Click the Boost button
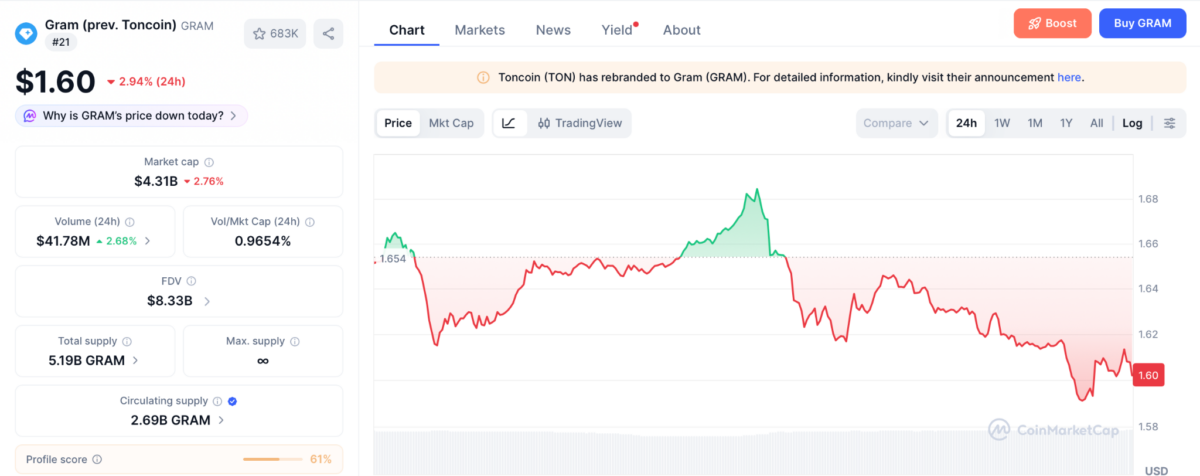Image resolution: width=1200 pixels, height=476 pixels. tap(1052, 23)
